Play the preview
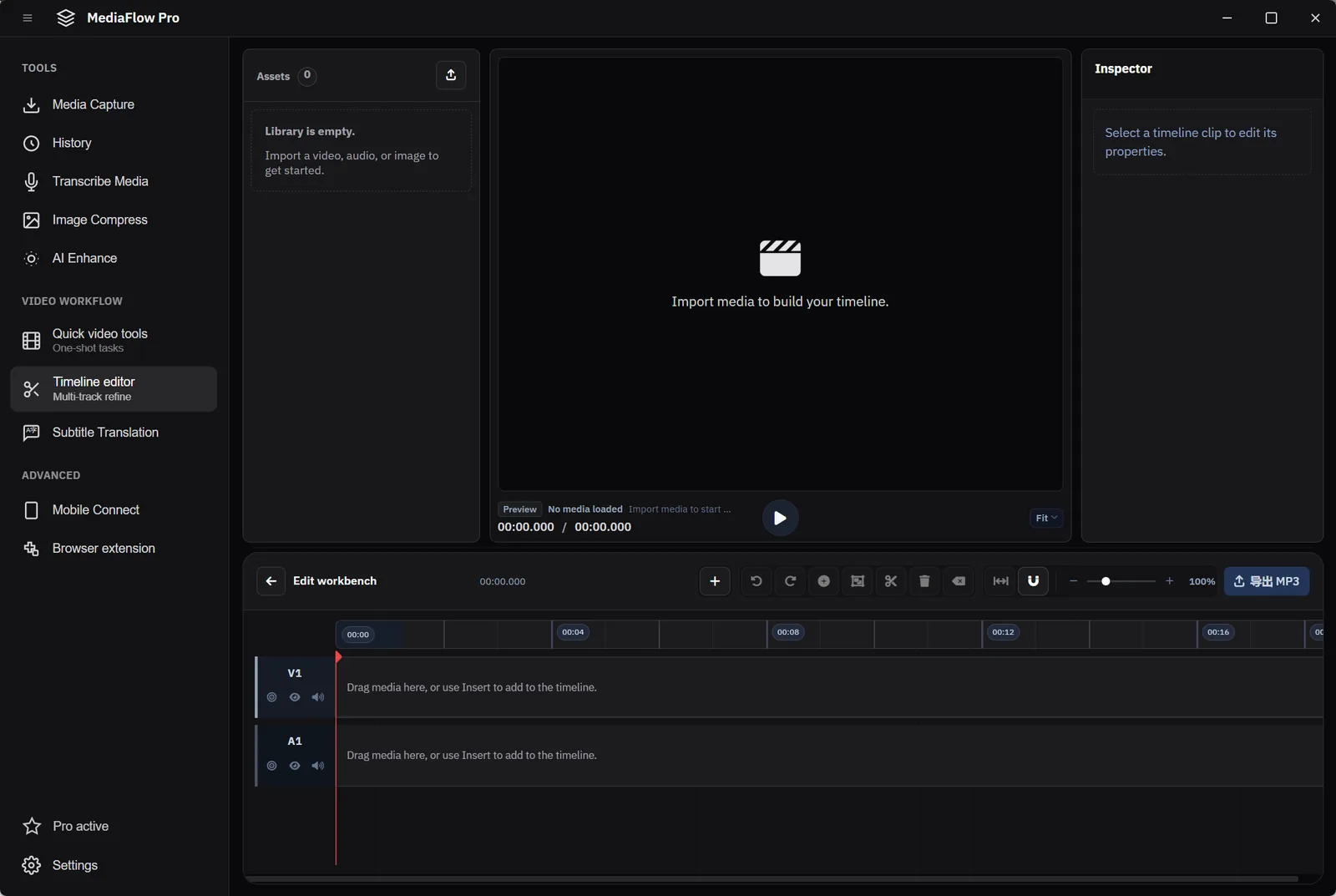 tap(780, 518)
